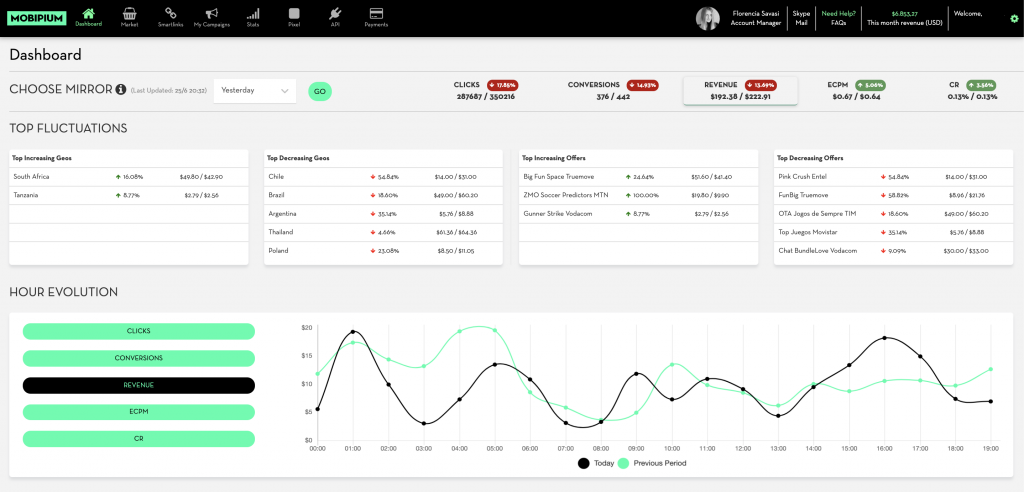Viewport: 1024px width, 492px height.
Task: Click the GO button
Action: coord(319,91)
